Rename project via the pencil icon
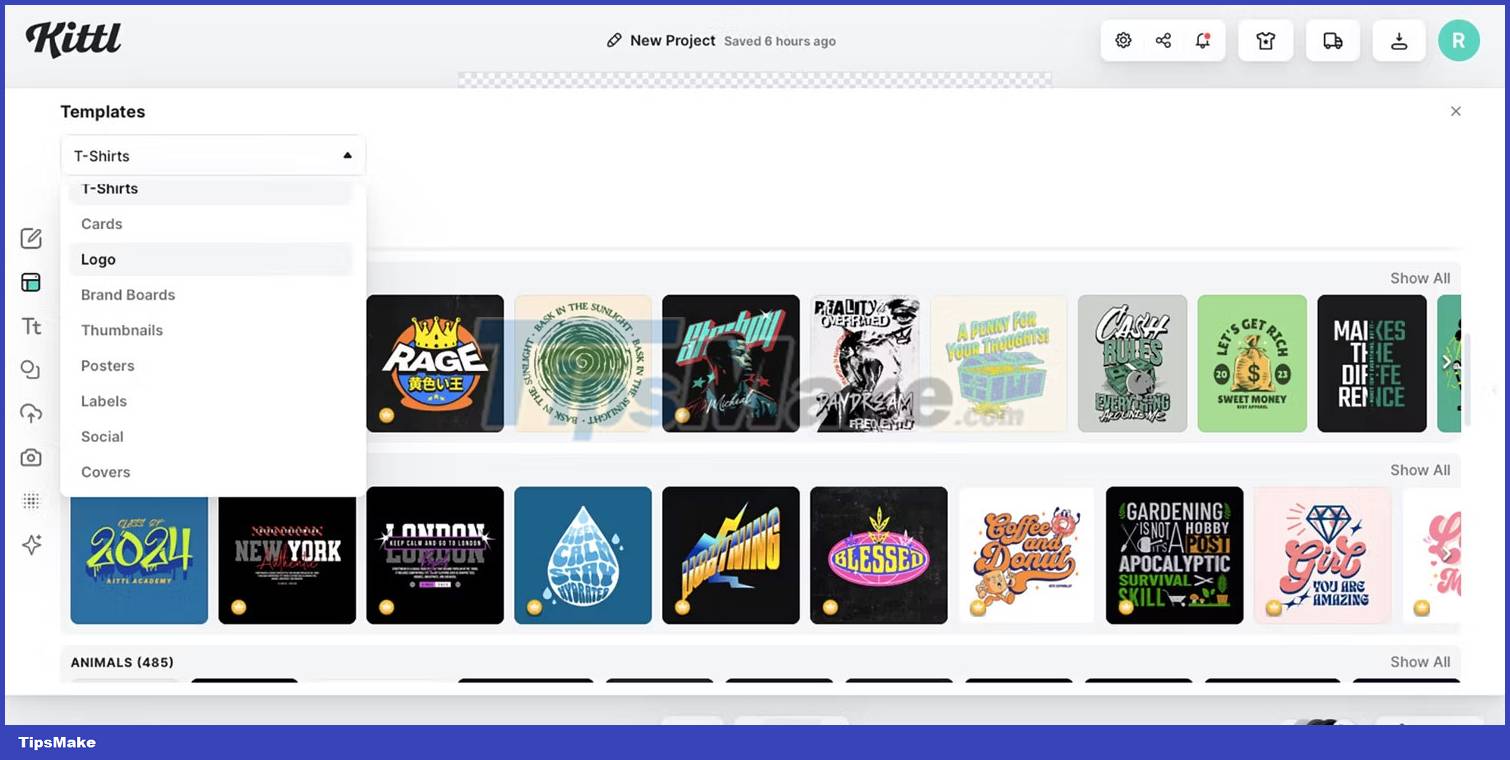Image resolution: width=1510 pixels, height=760 pixels. [614, 41]
